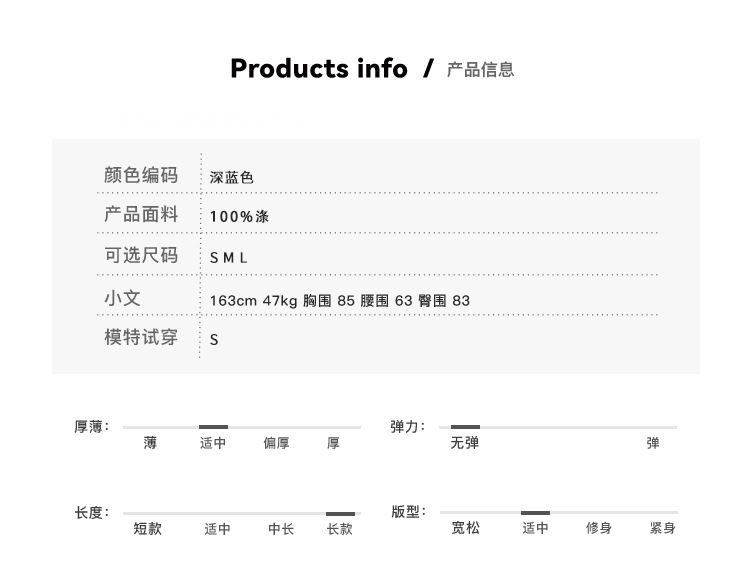Click the 100%涤 fabric value
The height and width of the screenshot is (579, 750).
click(x=240, y=217)
